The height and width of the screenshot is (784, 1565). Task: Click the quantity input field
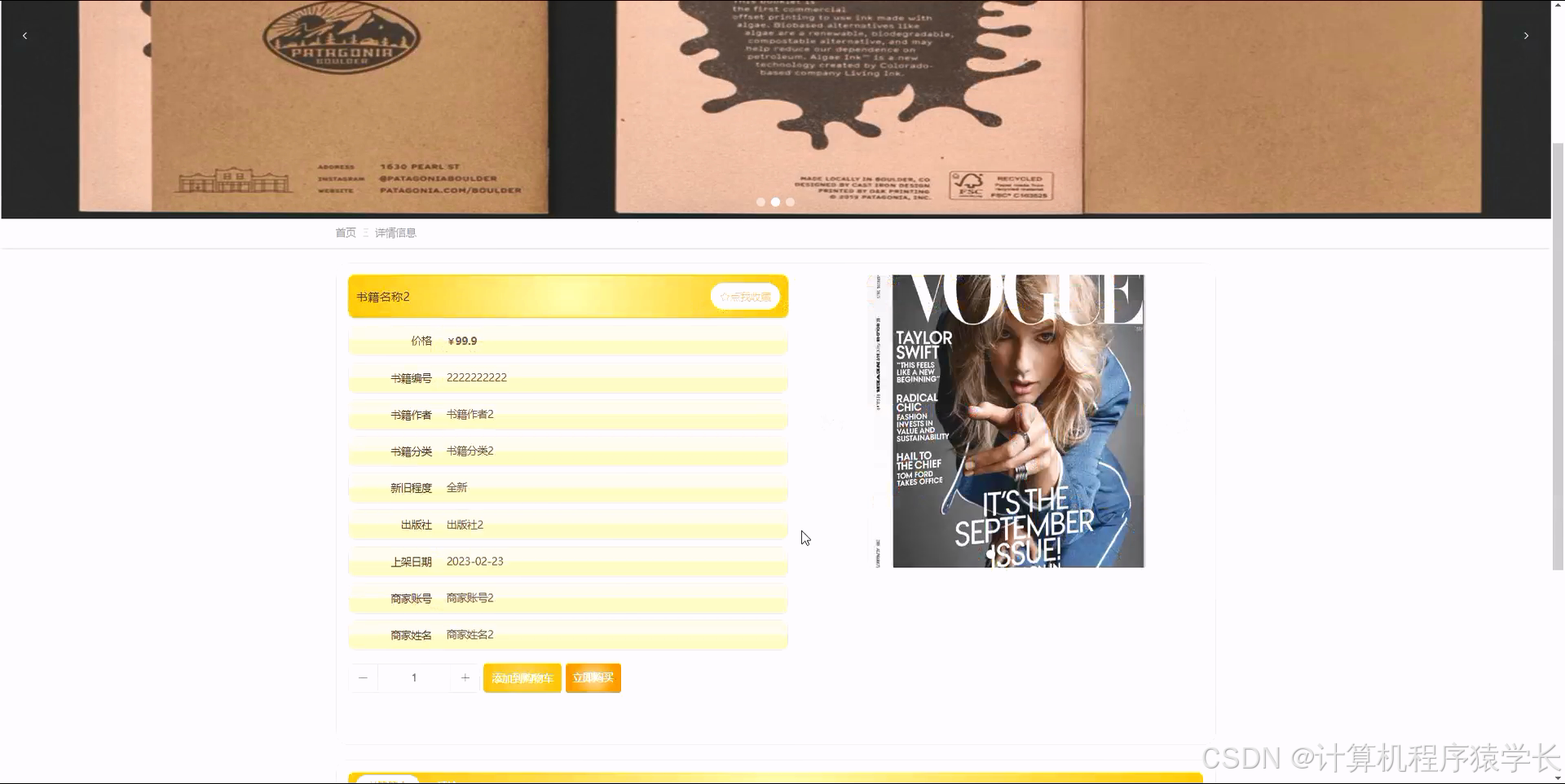[414, 678]
